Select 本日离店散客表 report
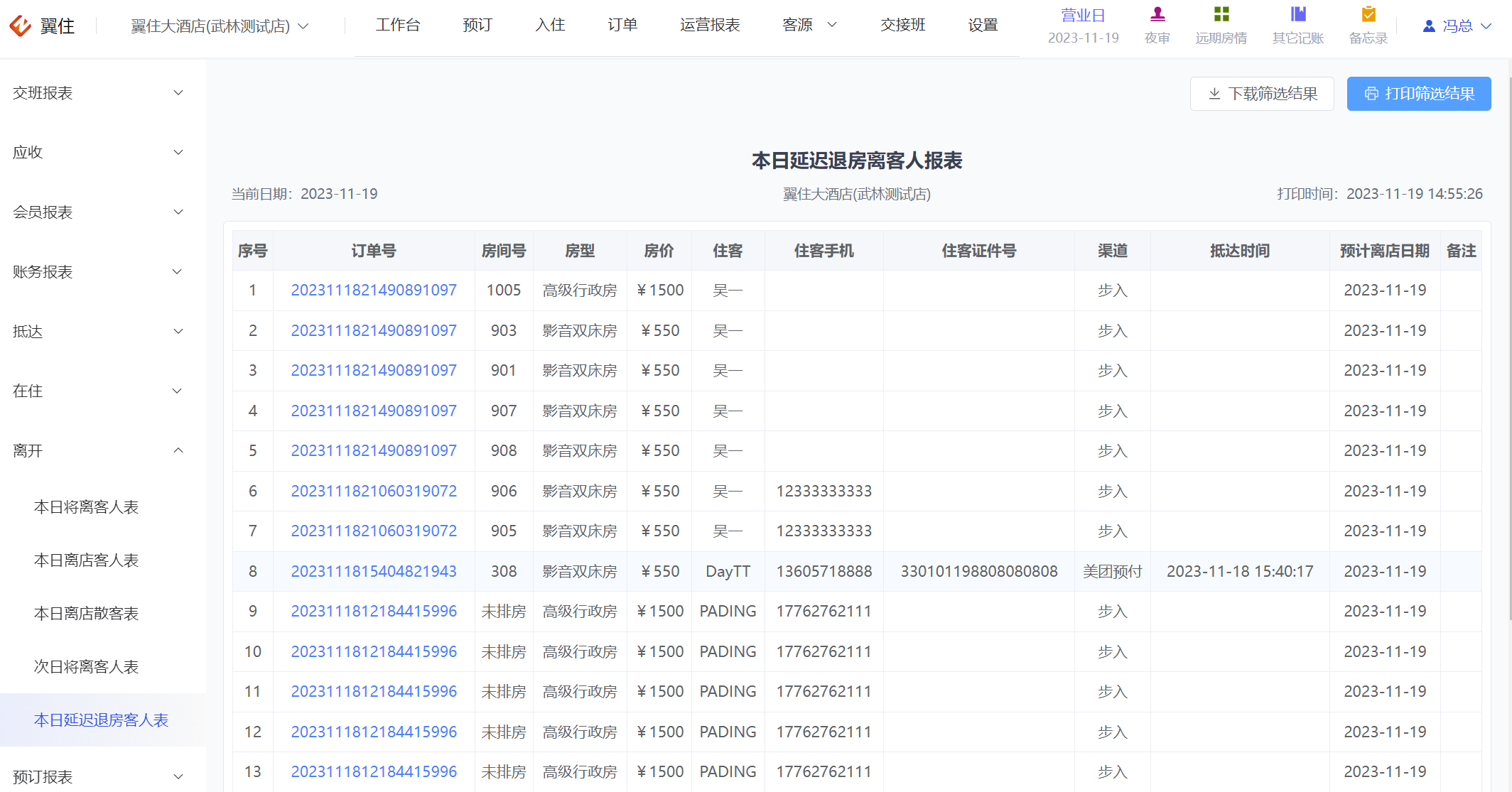The height and width of the screenshot is (792, 1512). 87,614
